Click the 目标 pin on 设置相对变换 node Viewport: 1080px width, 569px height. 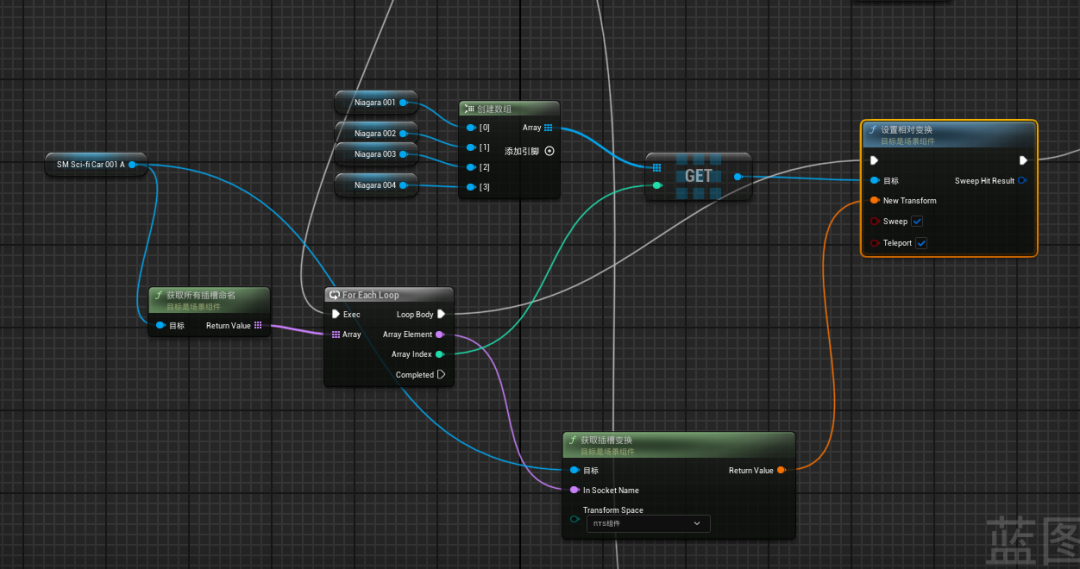pos(875,180)
